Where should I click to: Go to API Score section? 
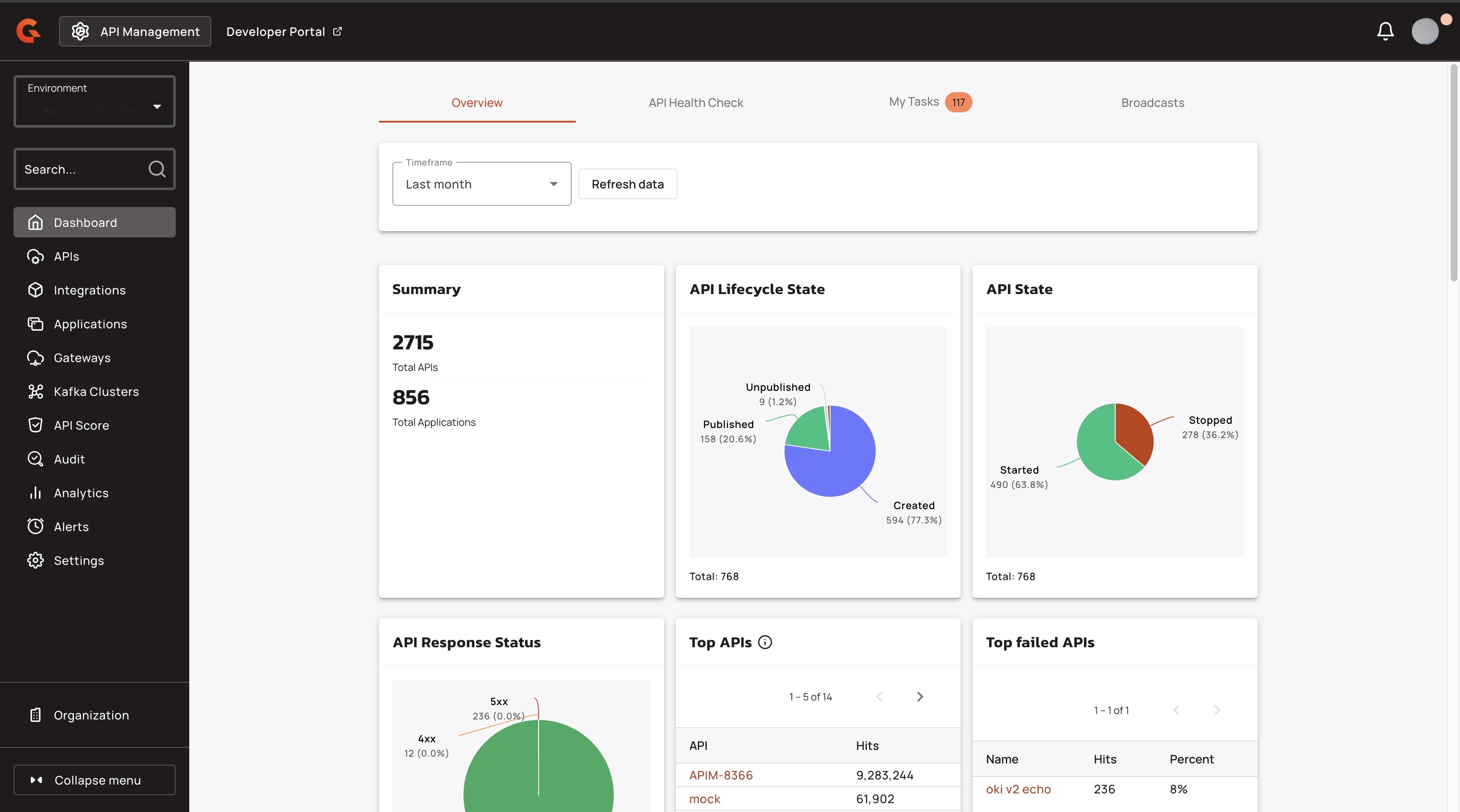81,425
